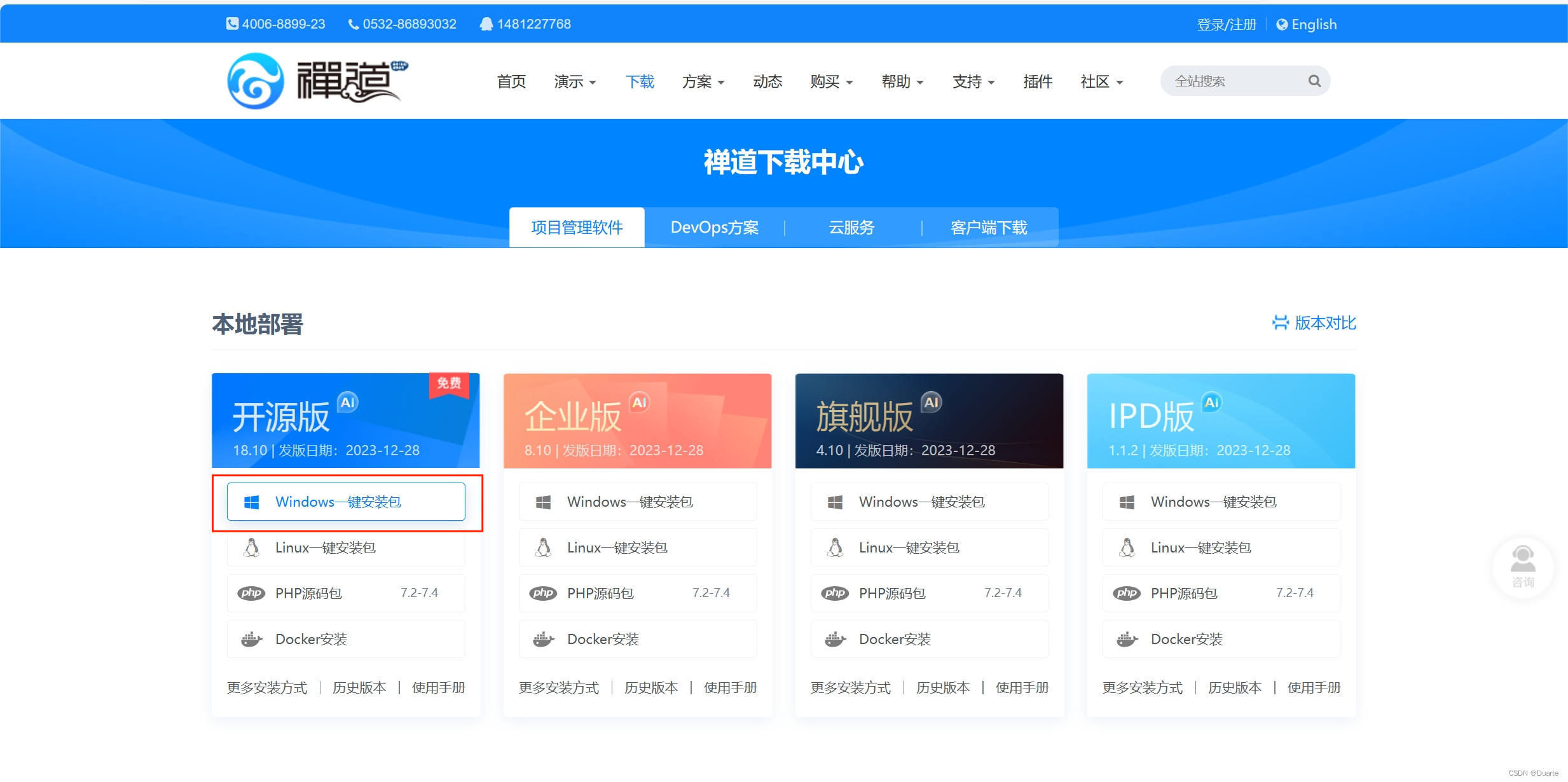
Task: Click the Docker whale icon in the IPD版 card
Action: coord(1127,639)
